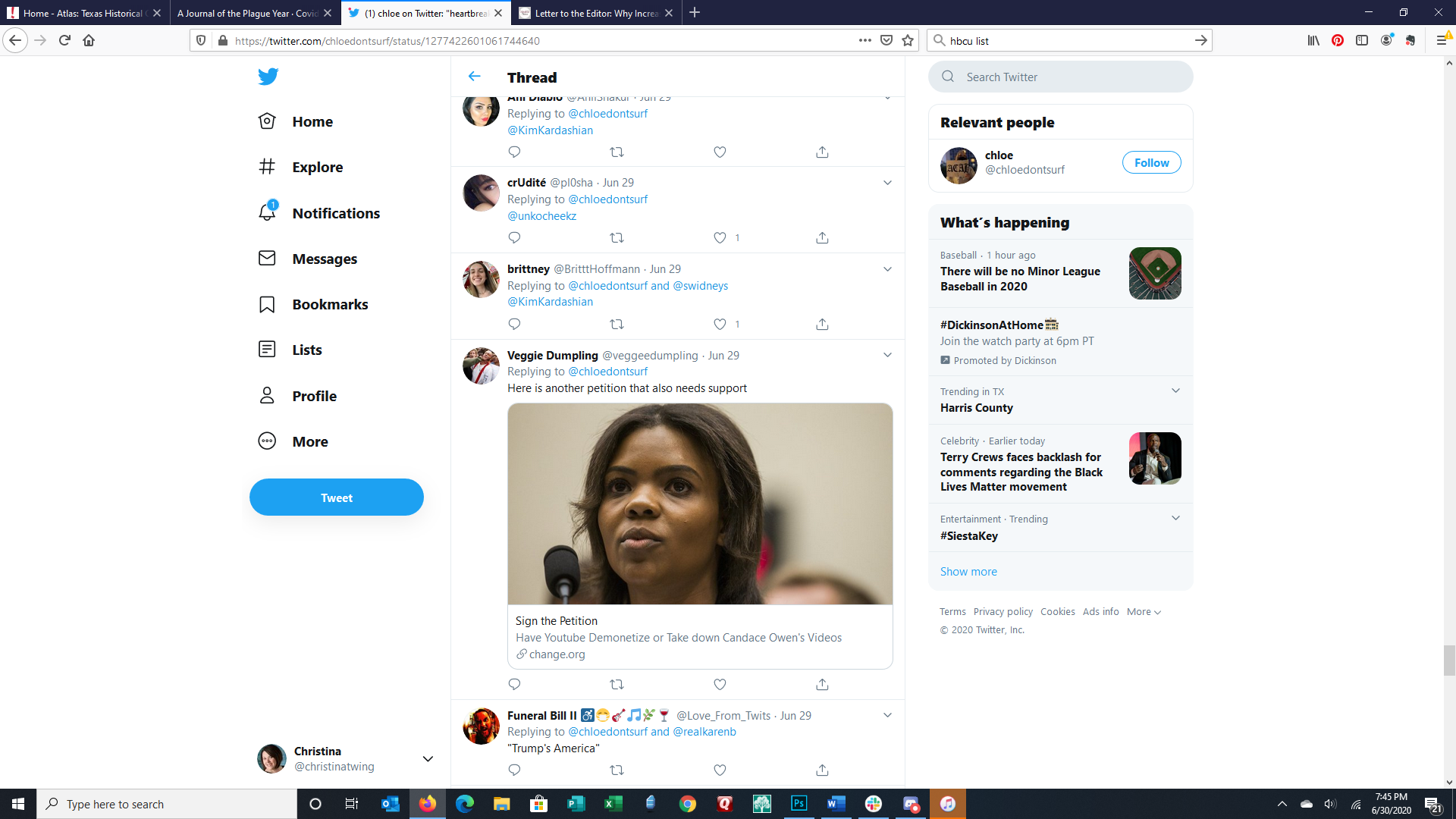The height and width of the screenshot is (819, 1456).
Task: Click Show more under What's happening
Action: 968,572
